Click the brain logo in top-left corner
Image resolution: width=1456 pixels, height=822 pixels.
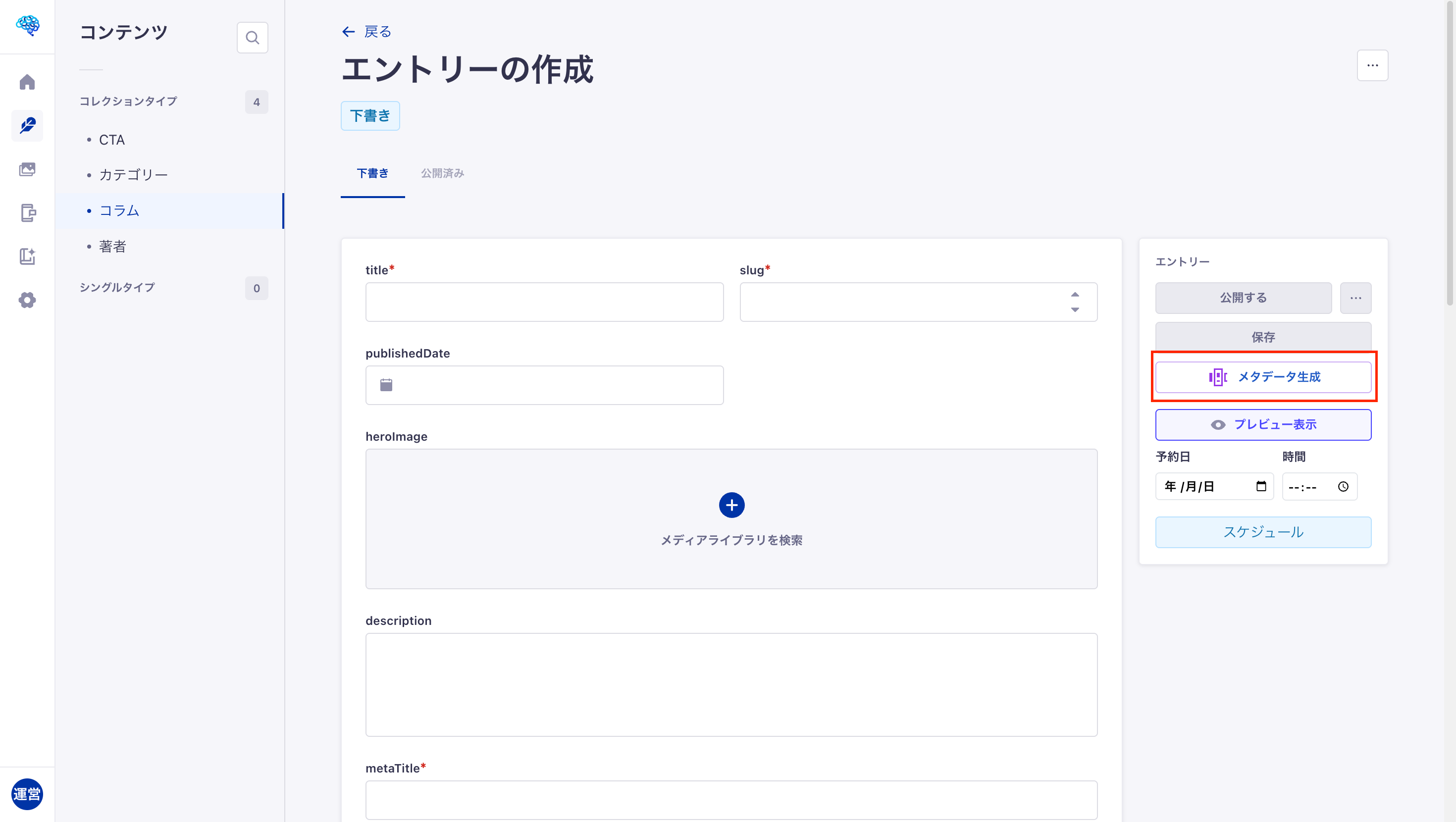pyautogui.click(x=27, y=25)
